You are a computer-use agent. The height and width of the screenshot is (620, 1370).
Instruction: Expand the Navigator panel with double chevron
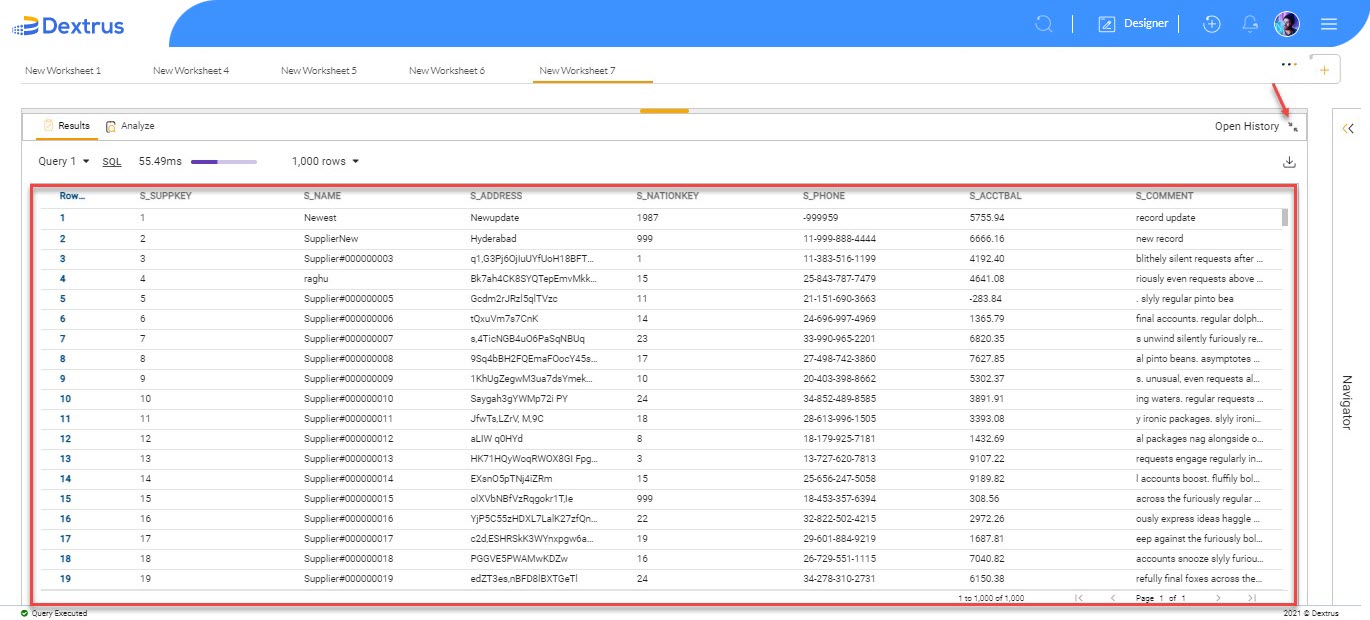coord(1347,128)
